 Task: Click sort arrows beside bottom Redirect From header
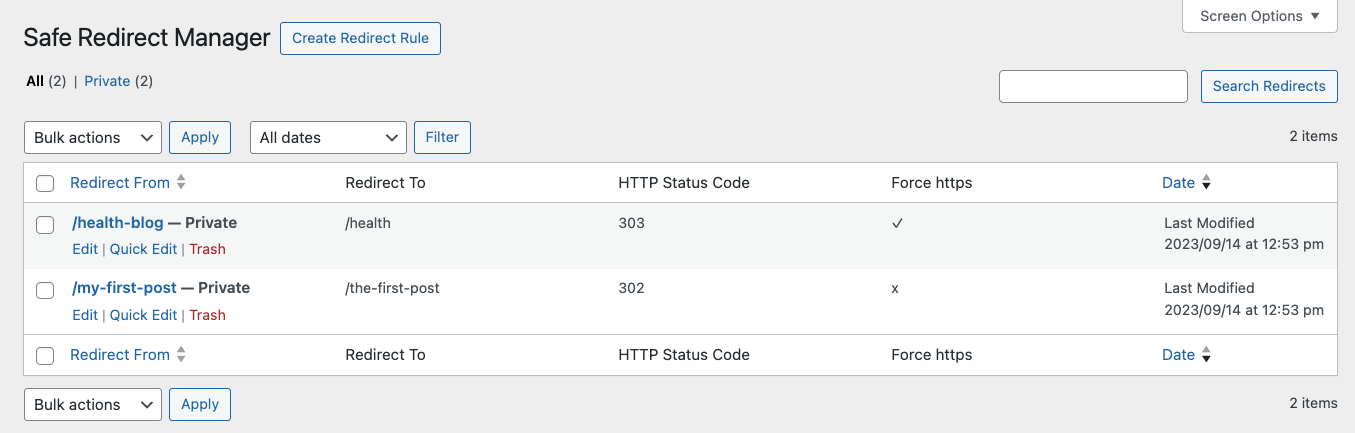(181, 354)
